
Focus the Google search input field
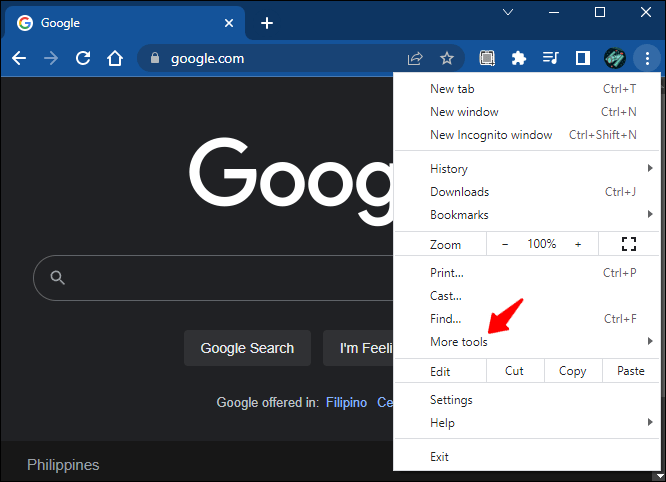click(213, 278)
